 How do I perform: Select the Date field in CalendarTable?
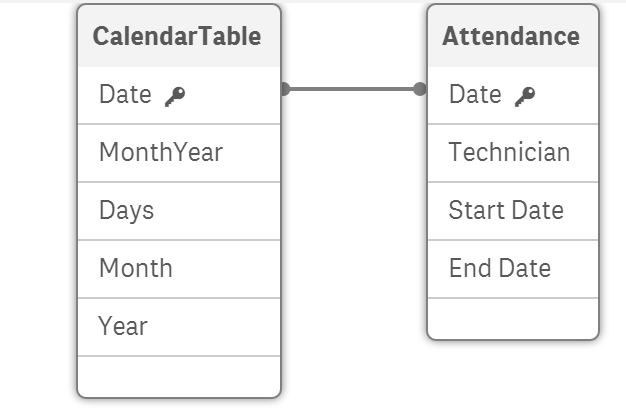point(126,95)
